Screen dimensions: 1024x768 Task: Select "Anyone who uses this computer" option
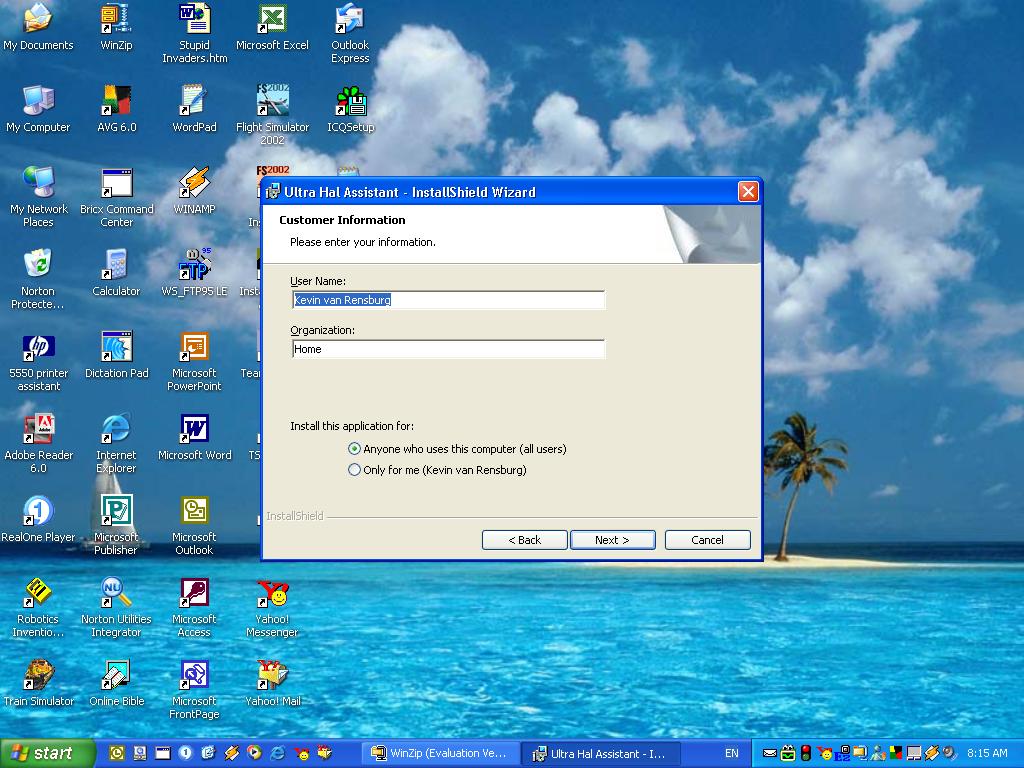(x=354, y=449)
